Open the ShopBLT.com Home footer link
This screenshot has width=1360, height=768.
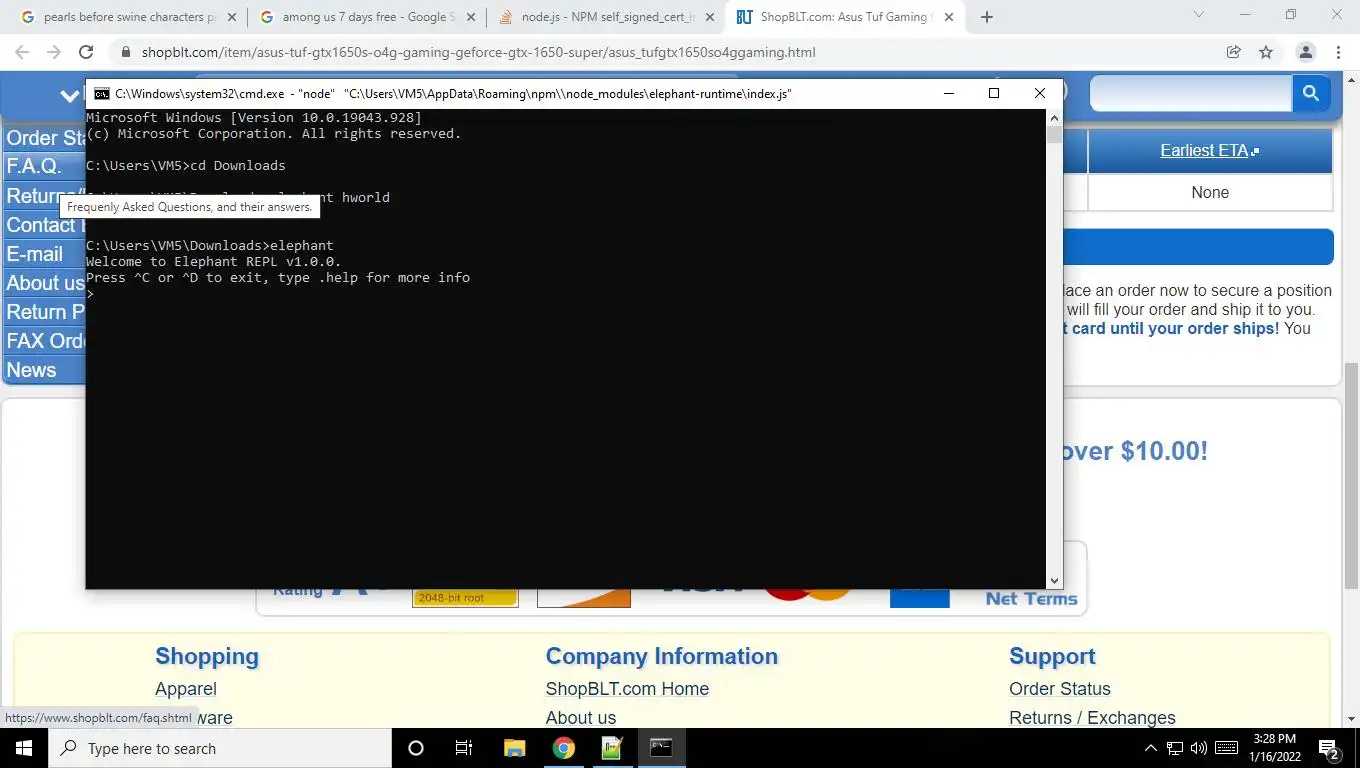pos(627,689)
